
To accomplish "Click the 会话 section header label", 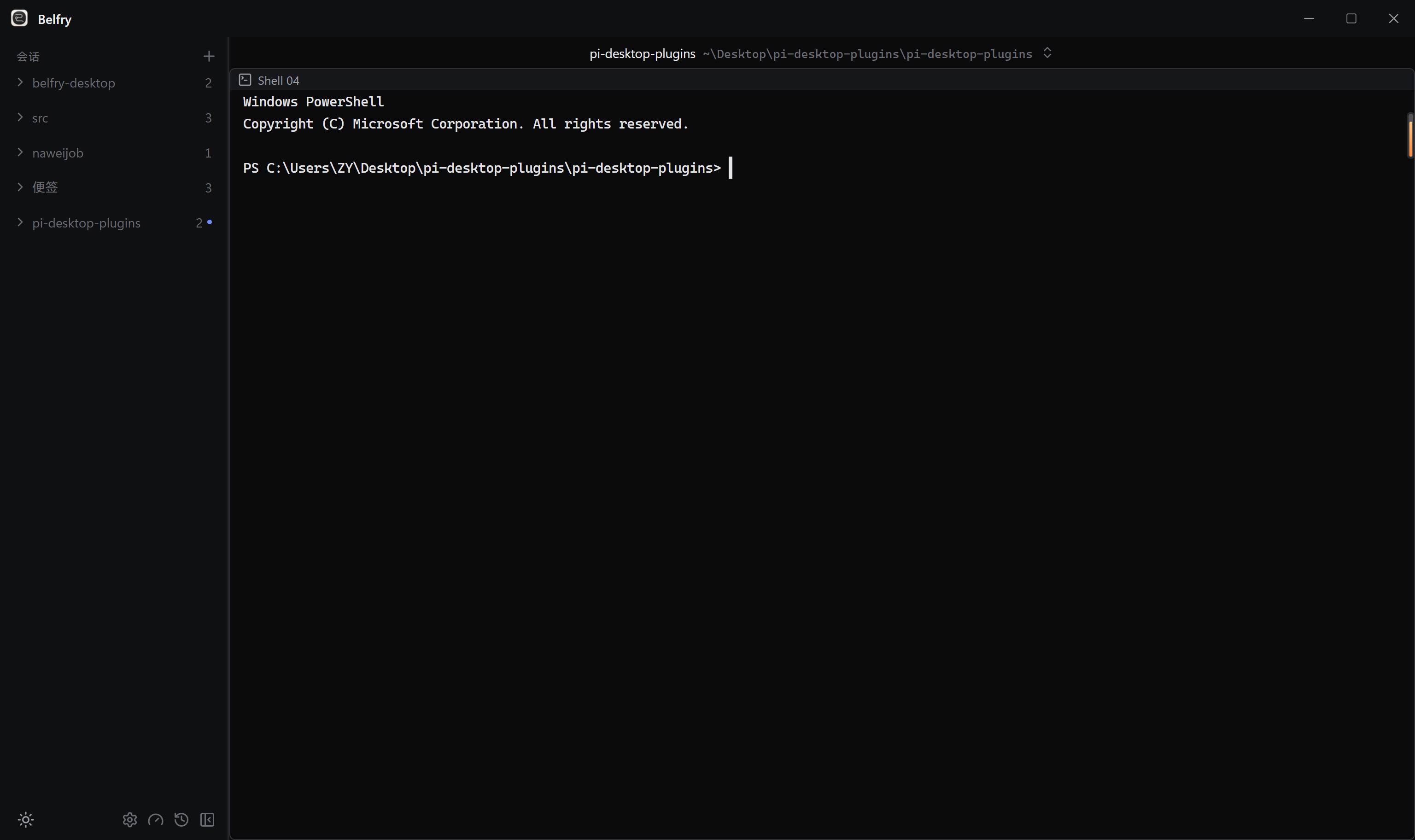I will coord(28,57).
